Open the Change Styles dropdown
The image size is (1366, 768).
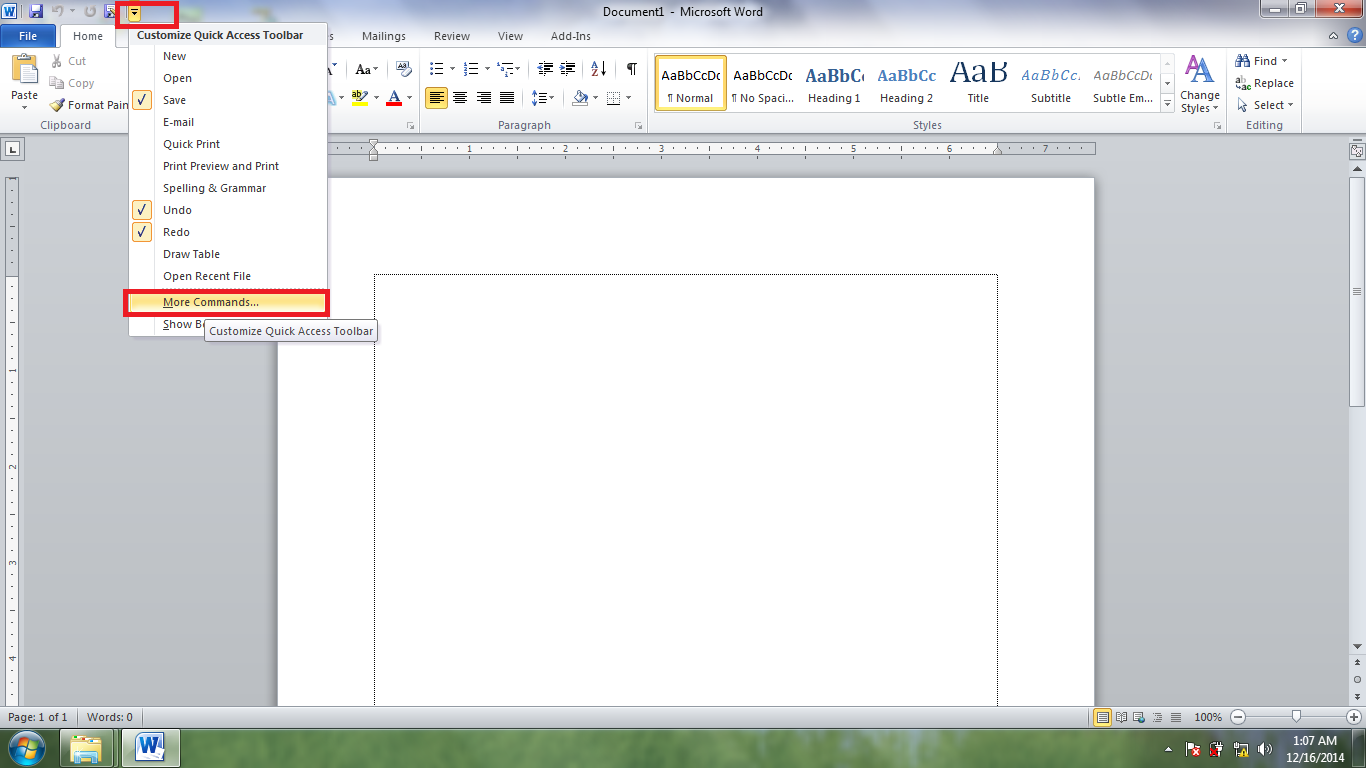[1199, 85]
